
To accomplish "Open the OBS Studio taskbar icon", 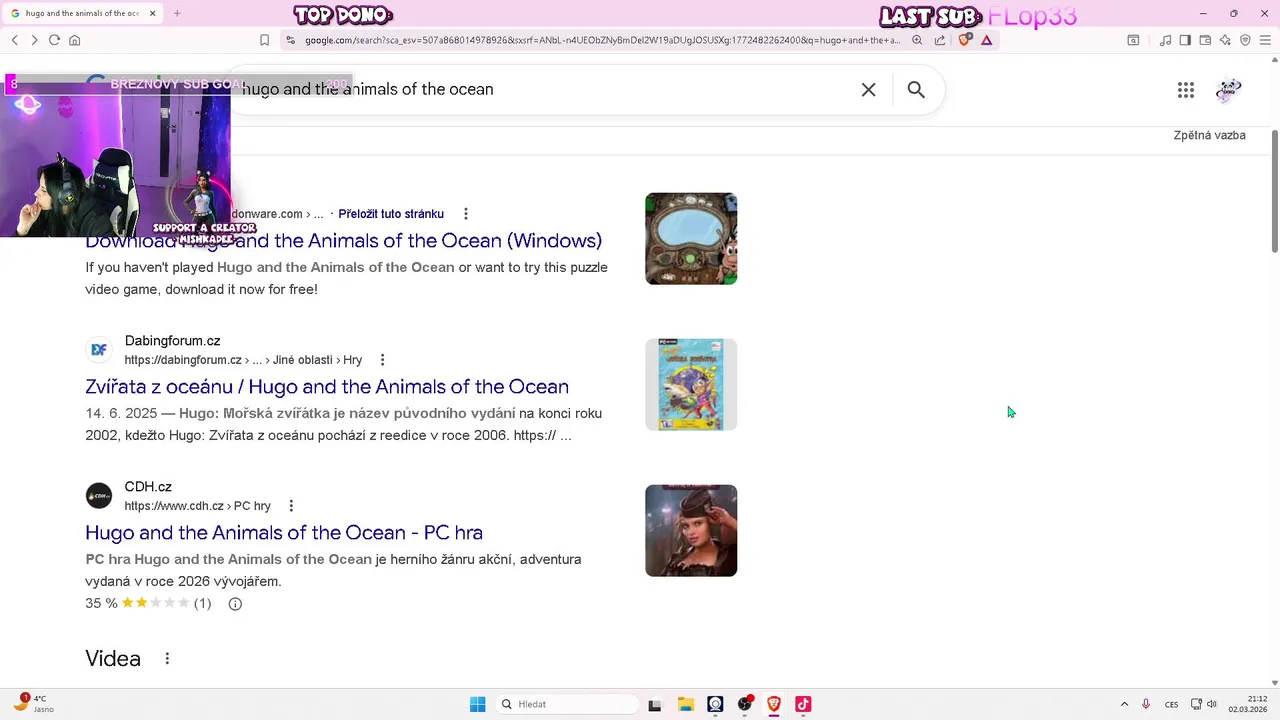I will pos(744,704).
